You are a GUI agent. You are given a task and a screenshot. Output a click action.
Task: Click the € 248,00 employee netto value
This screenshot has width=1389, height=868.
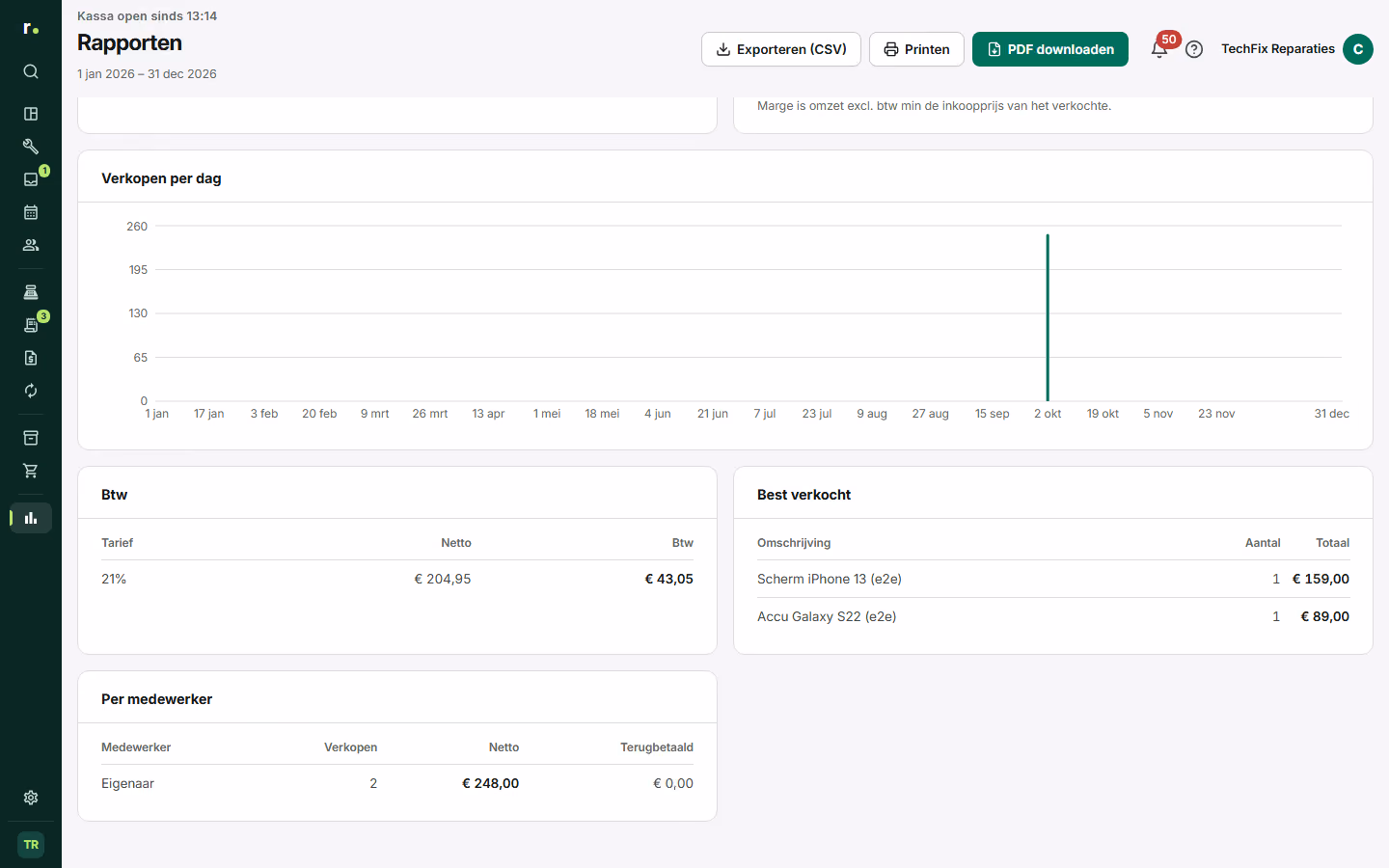coord(490,783)
